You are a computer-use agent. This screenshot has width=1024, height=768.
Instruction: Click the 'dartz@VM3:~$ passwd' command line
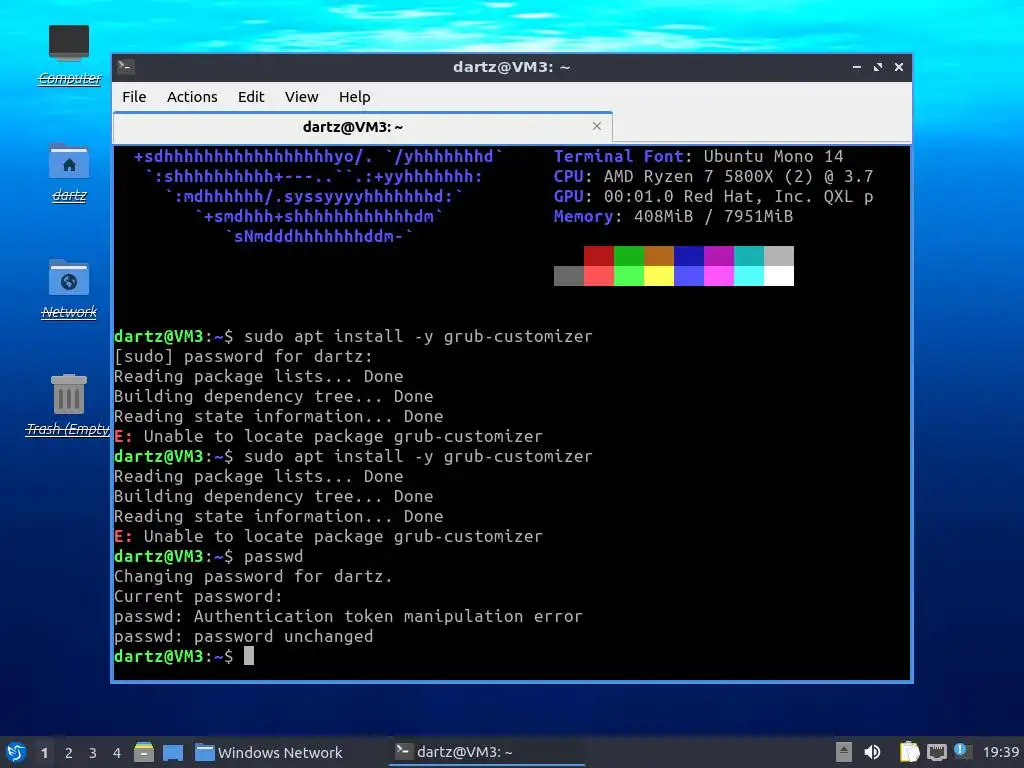point(208,556)
